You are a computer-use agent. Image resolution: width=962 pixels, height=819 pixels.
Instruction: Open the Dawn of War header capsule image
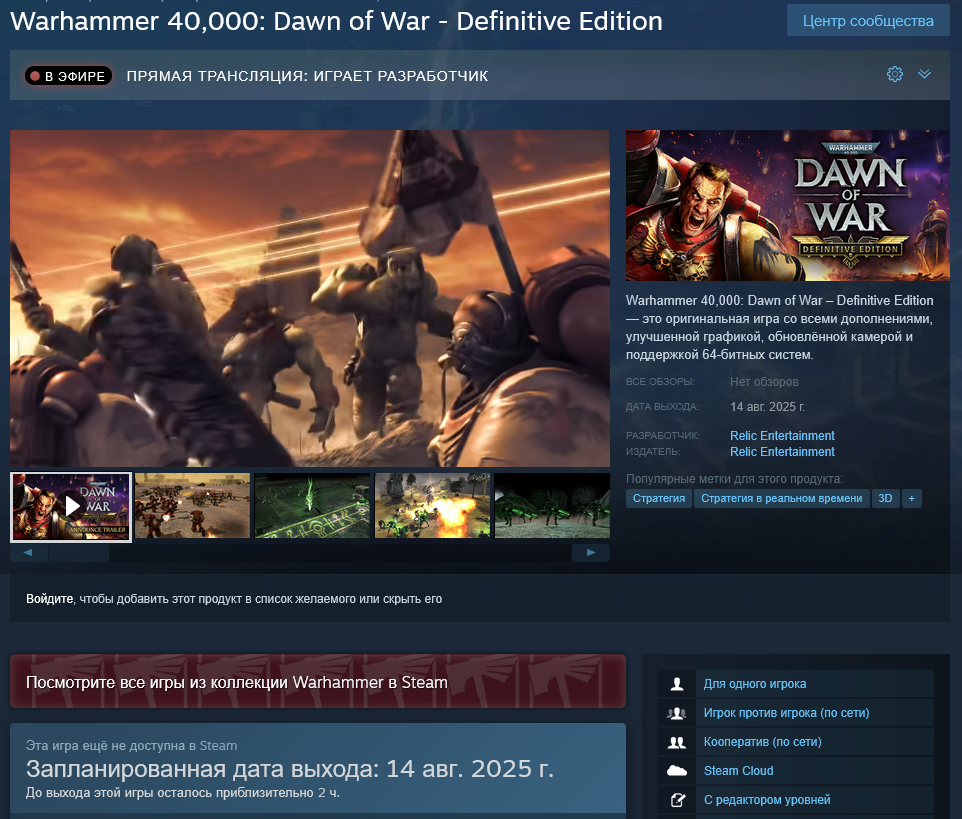click(788, 206)
